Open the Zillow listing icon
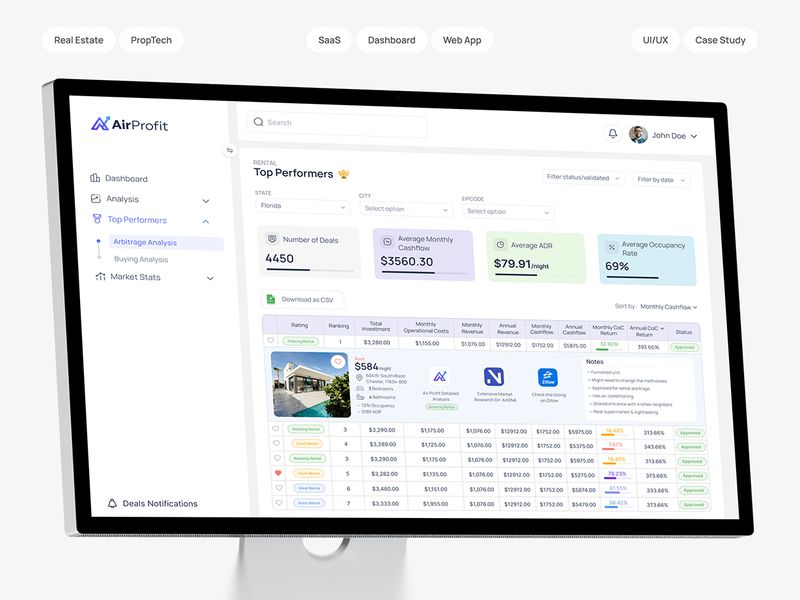The image size is (800, 600). (x=547, y=378)
